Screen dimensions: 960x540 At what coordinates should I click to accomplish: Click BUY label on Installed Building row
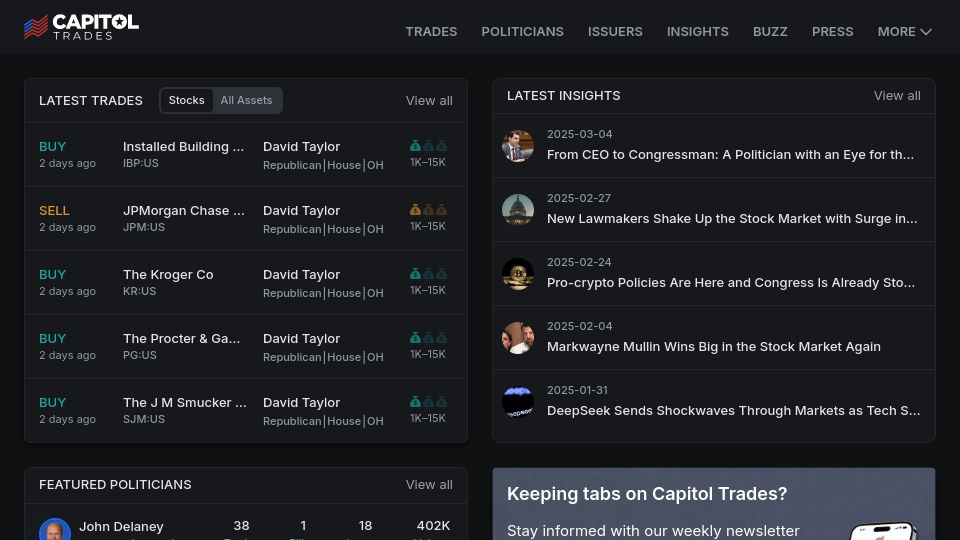52,146
